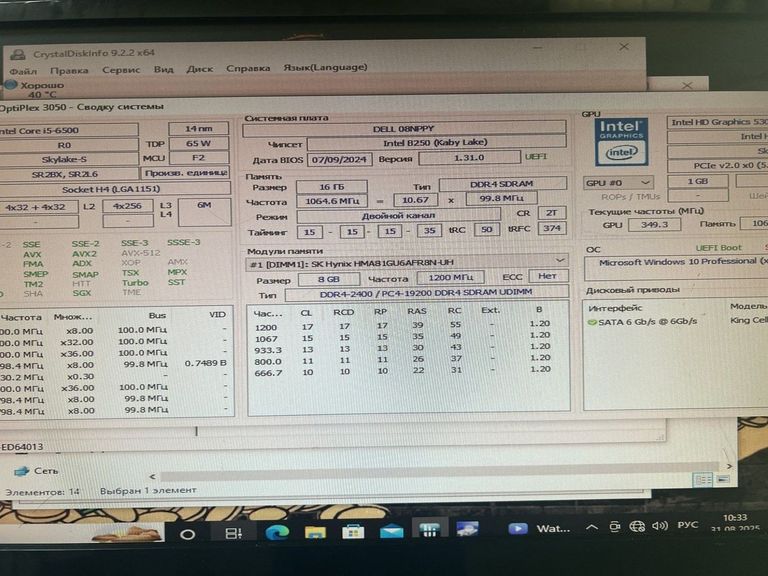
Task: Click the UEFI Boot label
Action: click(x=719, y=248)
